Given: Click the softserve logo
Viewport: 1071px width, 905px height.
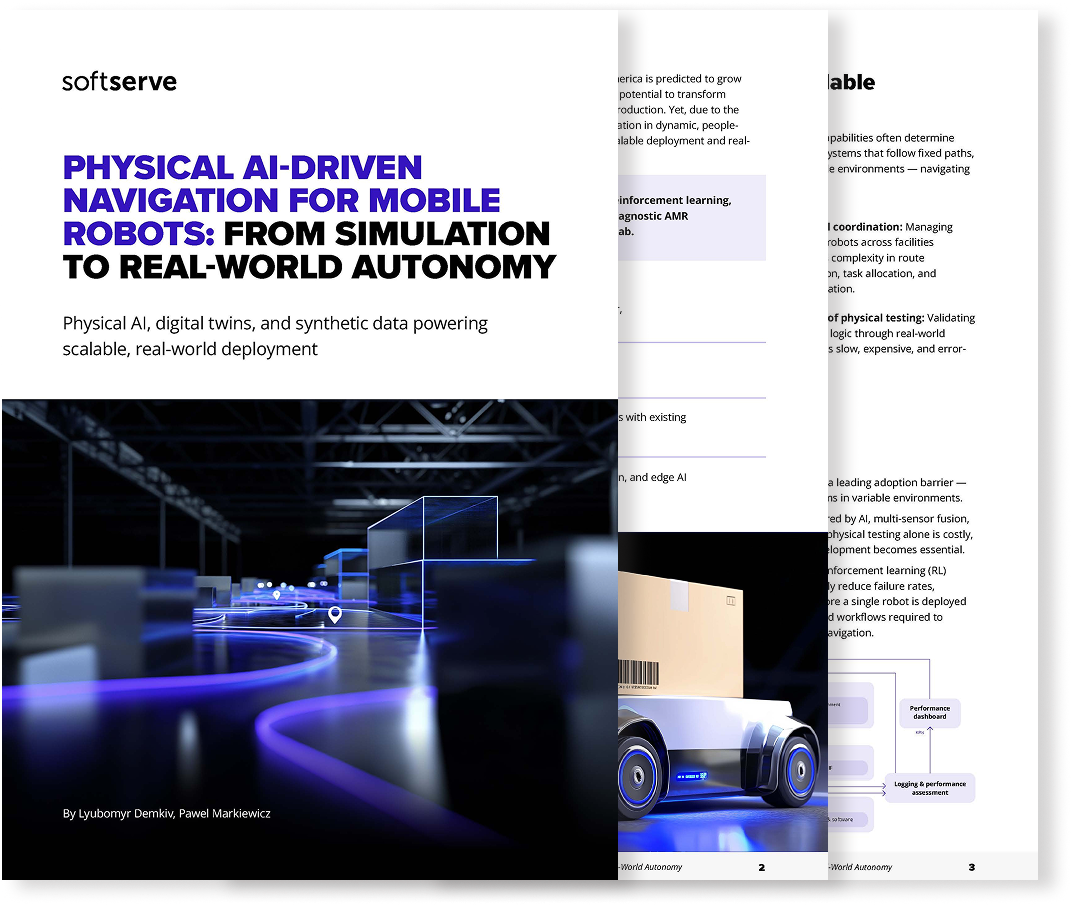Looking at the screenshot, I should coord(119,82).
